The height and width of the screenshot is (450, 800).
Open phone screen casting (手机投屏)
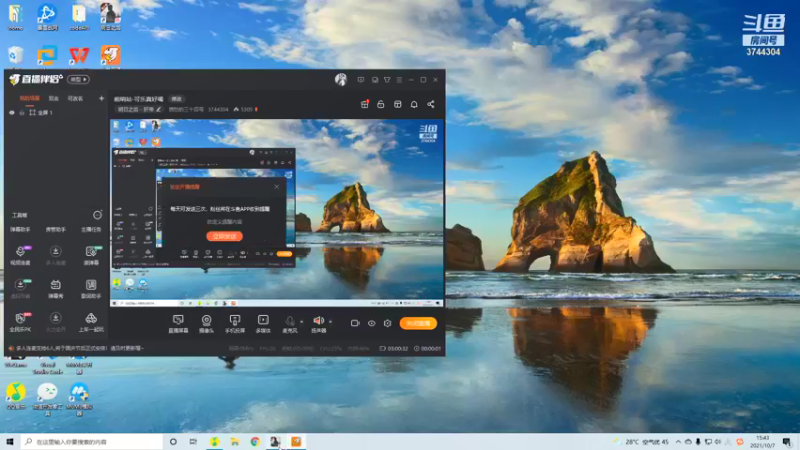[235, 323]
